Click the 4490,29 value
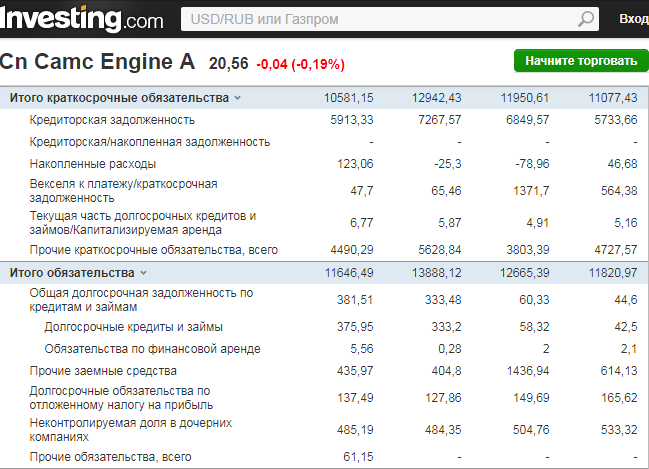 click(x=352, y=250)
